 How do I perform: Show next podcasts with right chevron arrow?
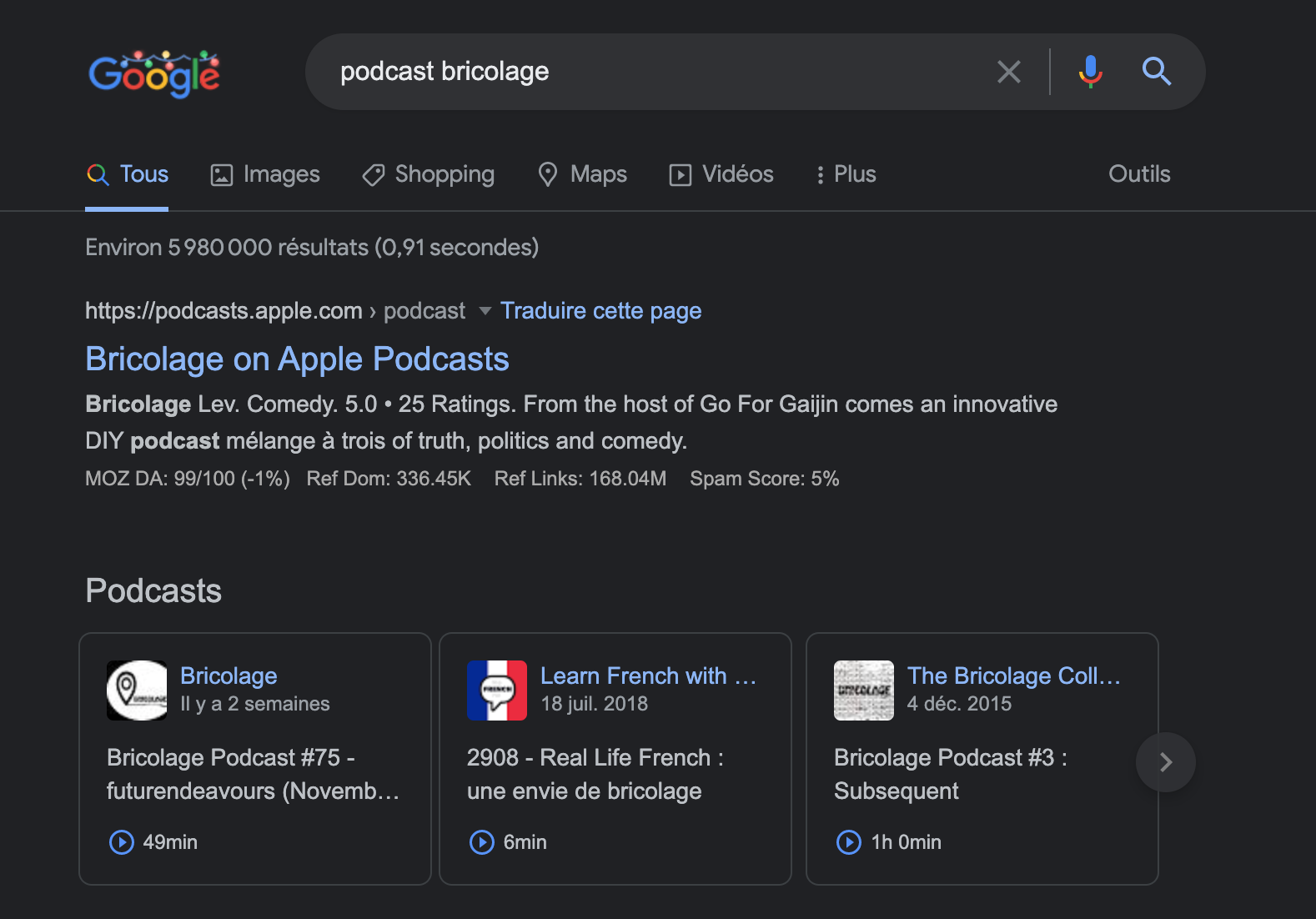[x=1166, y=762]
